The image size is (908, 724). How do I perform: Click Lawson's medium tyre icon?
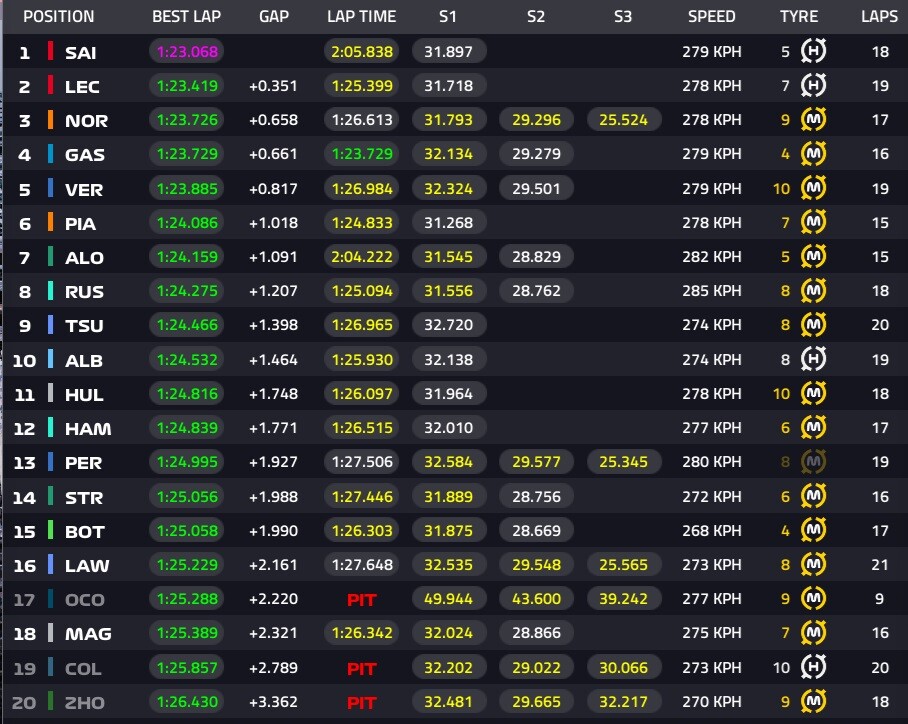coord(814,565)
